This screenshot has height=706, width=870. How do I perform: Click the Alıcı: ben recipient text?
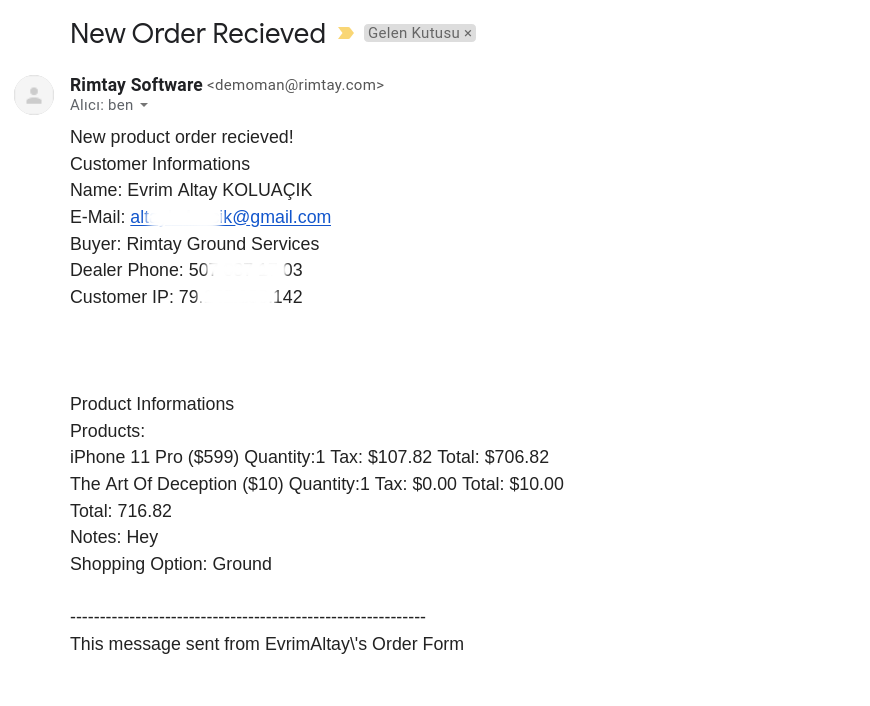pos(101,105)
